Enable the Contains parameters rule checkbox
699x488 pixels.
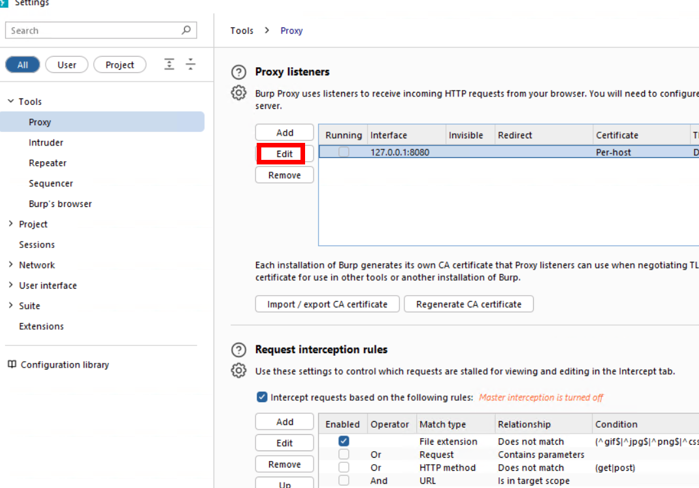coord(344,454)
